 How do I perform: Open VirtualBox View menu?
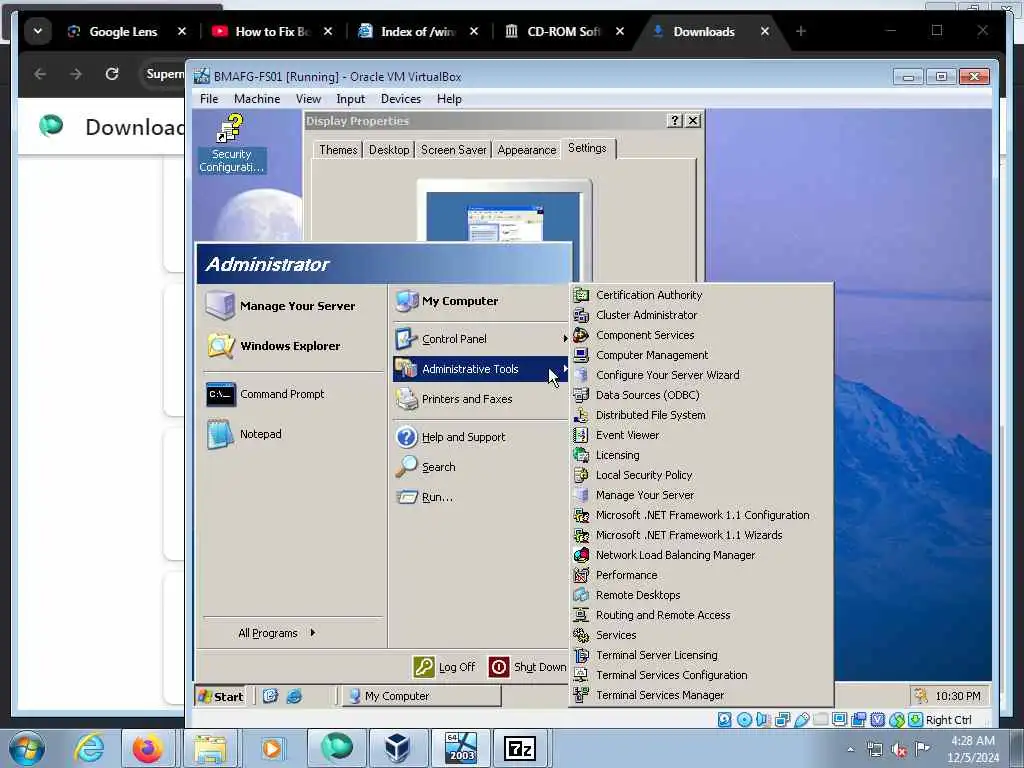point(308,99)
